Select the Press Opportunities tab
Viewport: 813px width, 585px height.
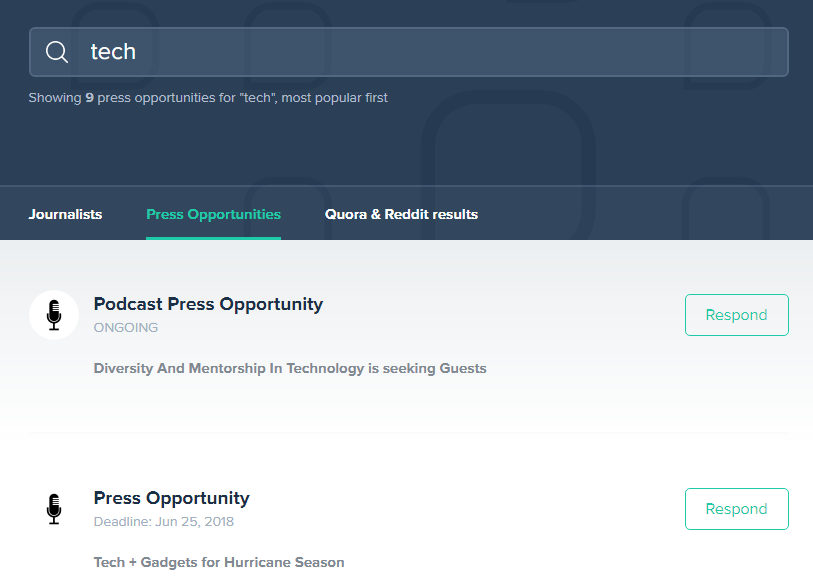coord(213,214)
